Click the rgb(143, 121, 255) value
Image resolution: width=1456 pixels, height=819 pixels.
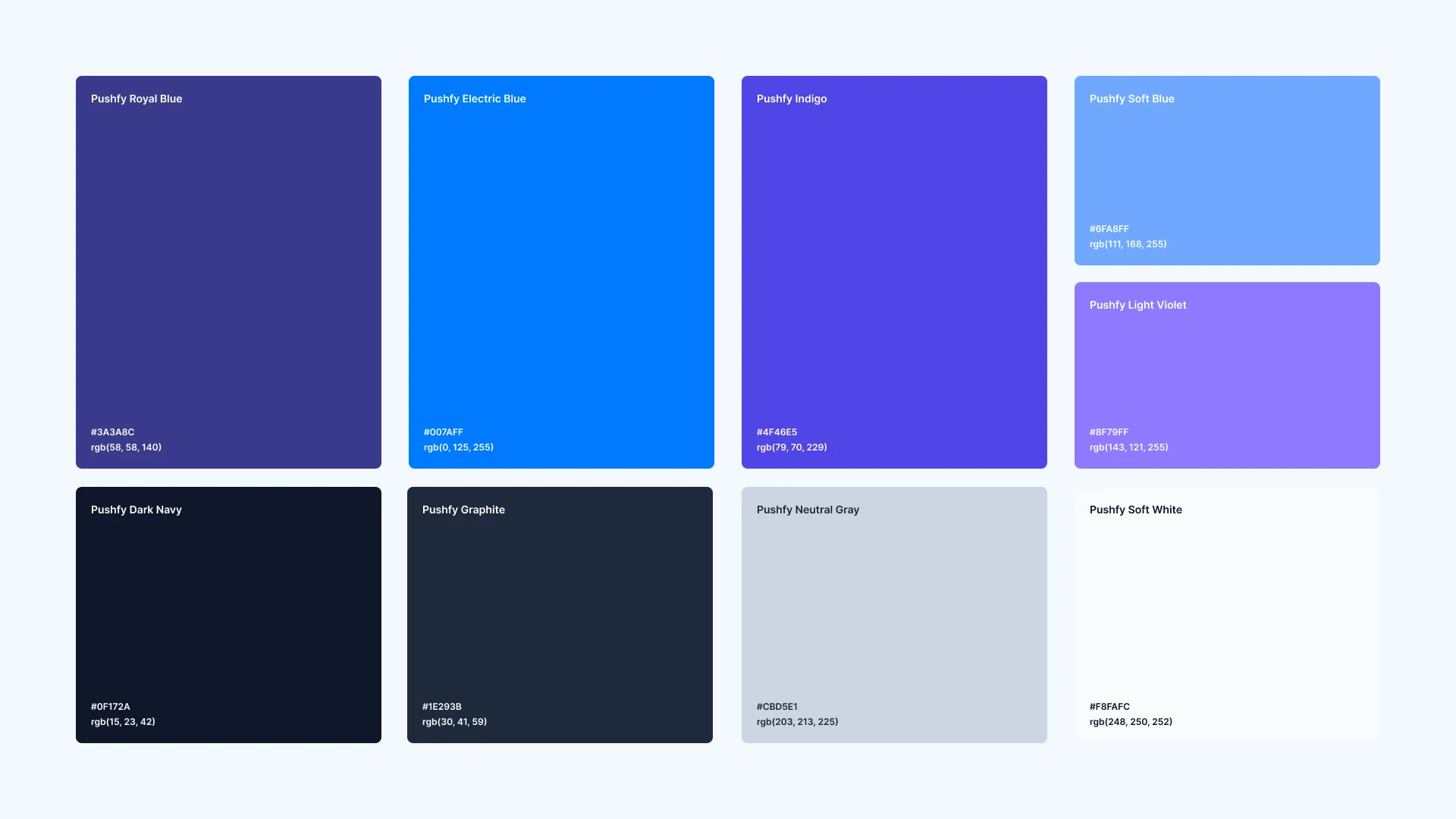1128,447
